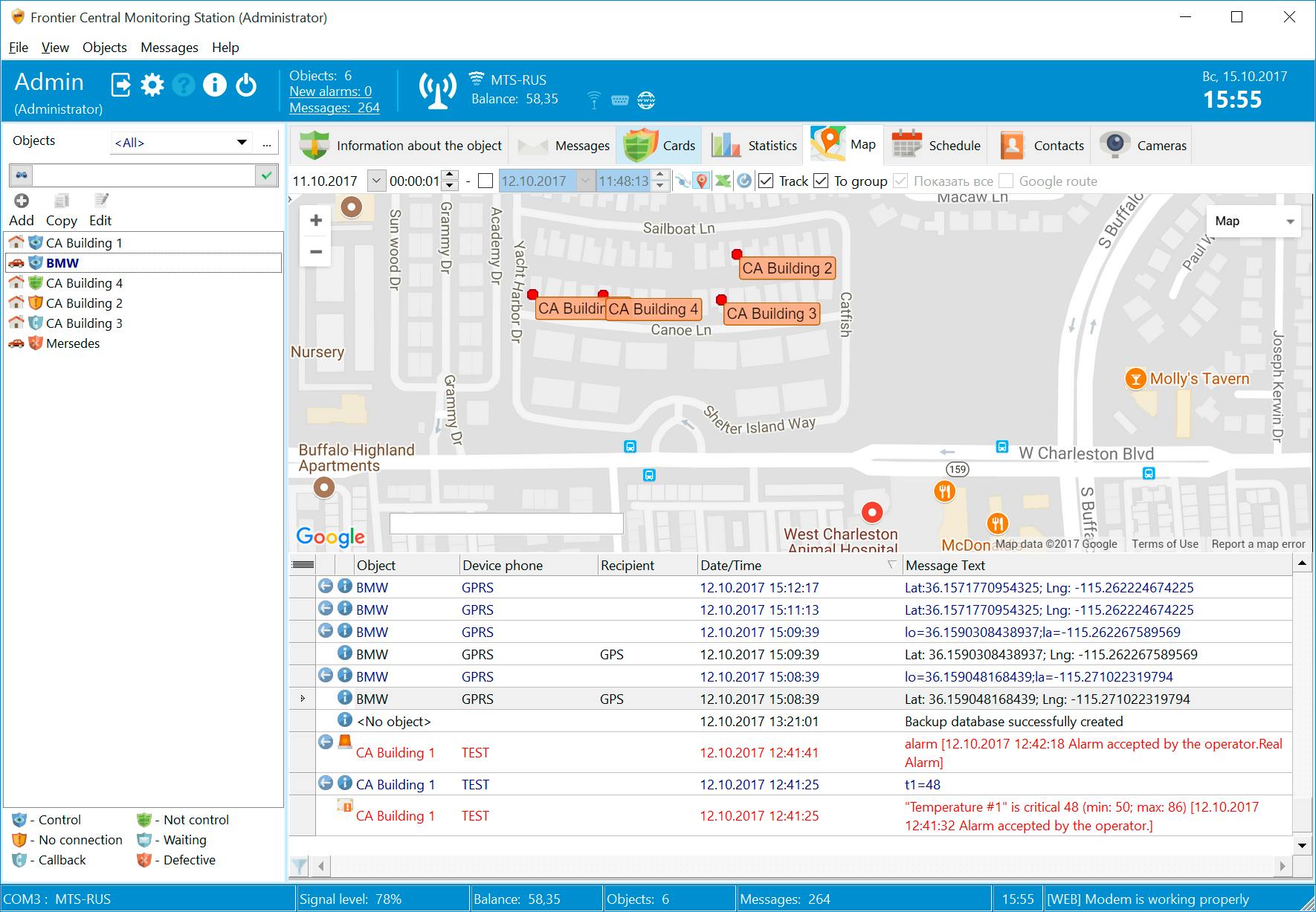Image resolution: width=1316 pixels, height=912 pixels.
Task: Open the Edit object icon
Action: (x=101, y=201)
